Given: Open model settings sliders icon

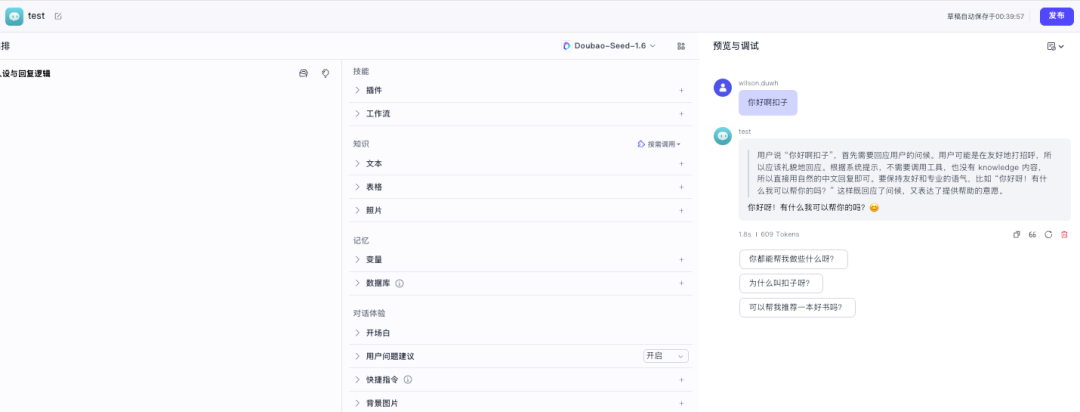Looking at the screenshot, I should click(681, 46).
